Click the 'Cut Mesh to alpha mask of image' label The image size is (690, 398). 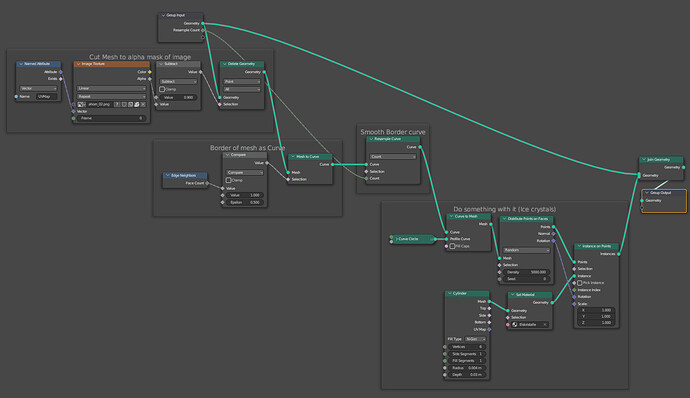140,57
